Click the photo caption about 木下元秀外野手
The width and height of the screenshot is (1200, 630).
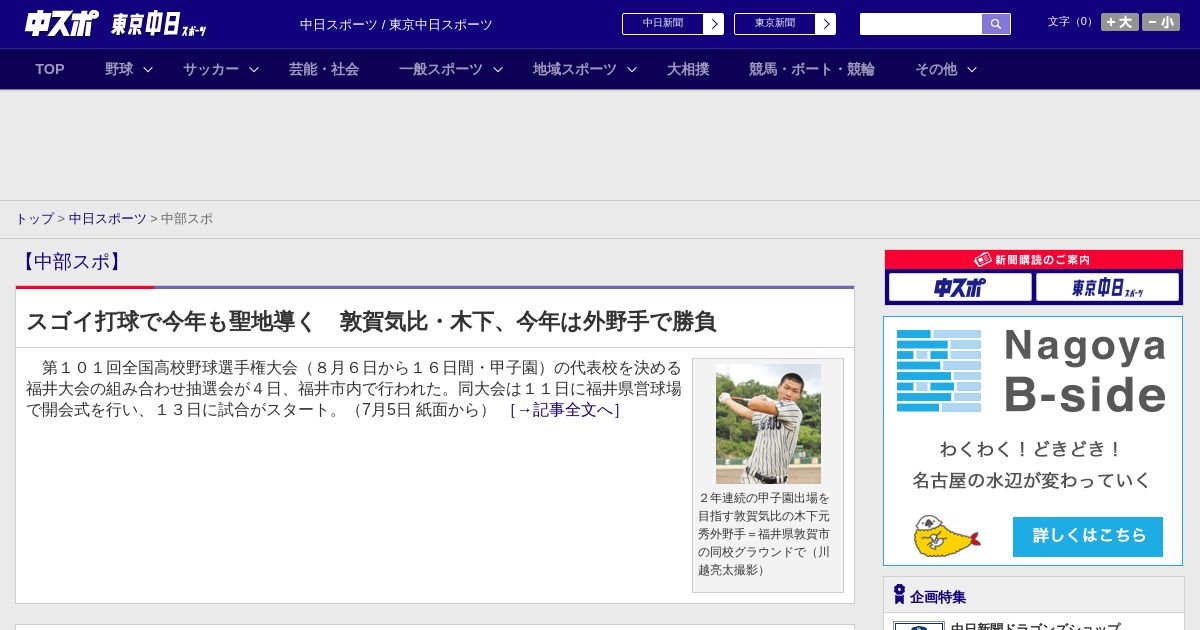click(x=766, y=534)
